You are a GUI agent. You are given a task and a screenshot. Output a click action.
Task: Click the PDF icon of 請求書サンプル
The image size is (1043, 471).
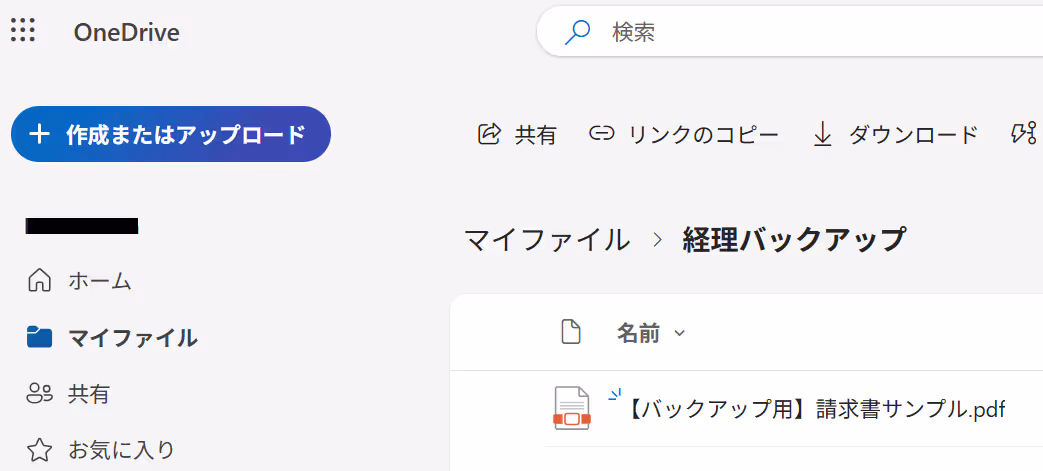[572, 408]
